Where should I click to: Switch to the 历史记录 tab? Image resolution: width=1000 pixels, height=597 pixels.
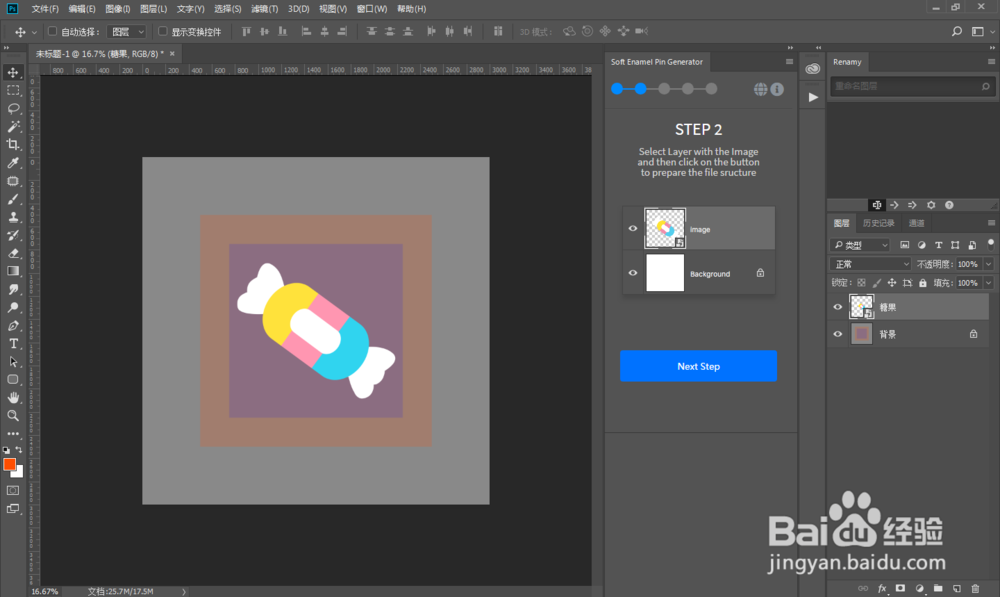878,223
